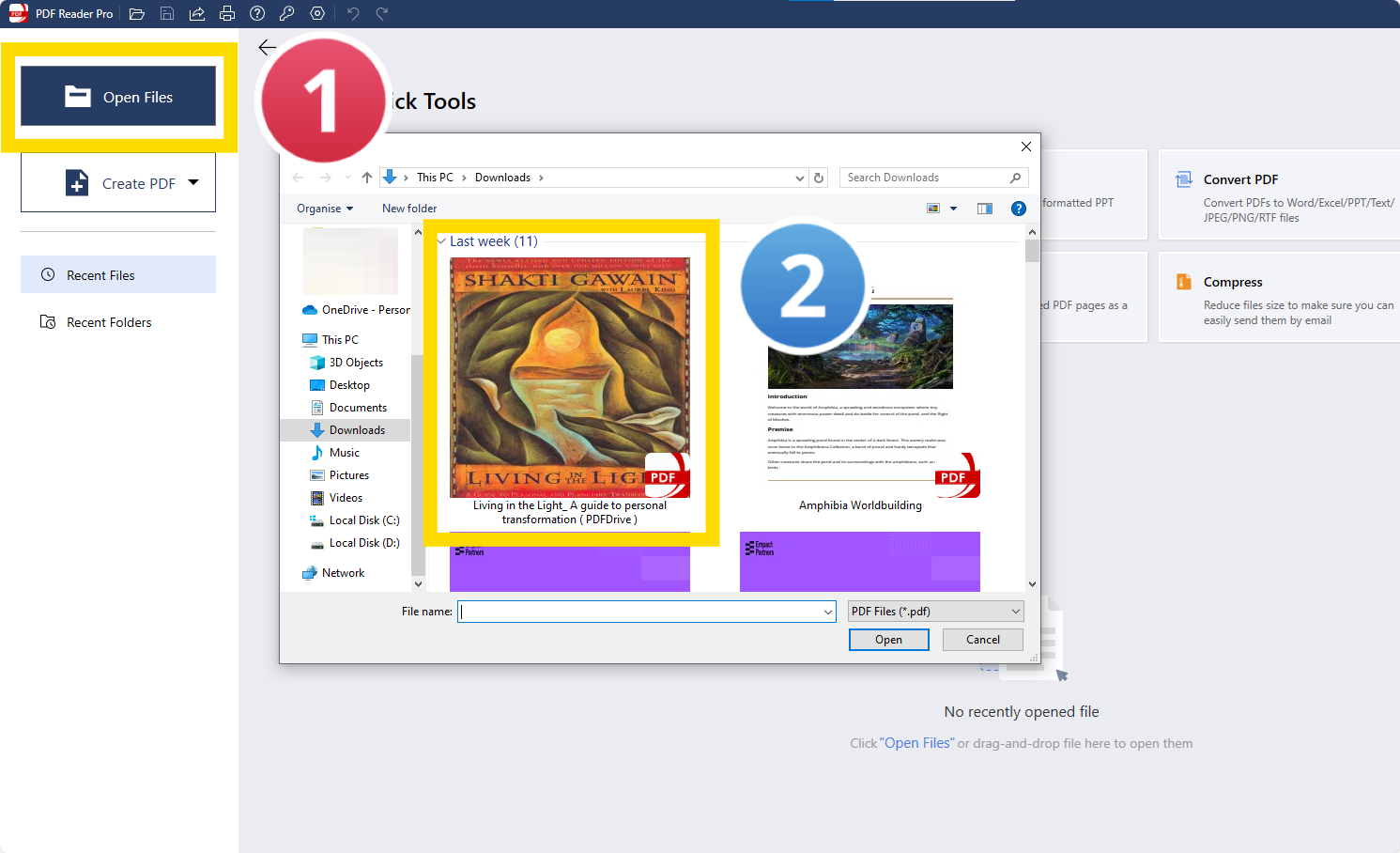
Task: Click the share icon in title bar
Action: coord(197,14)
